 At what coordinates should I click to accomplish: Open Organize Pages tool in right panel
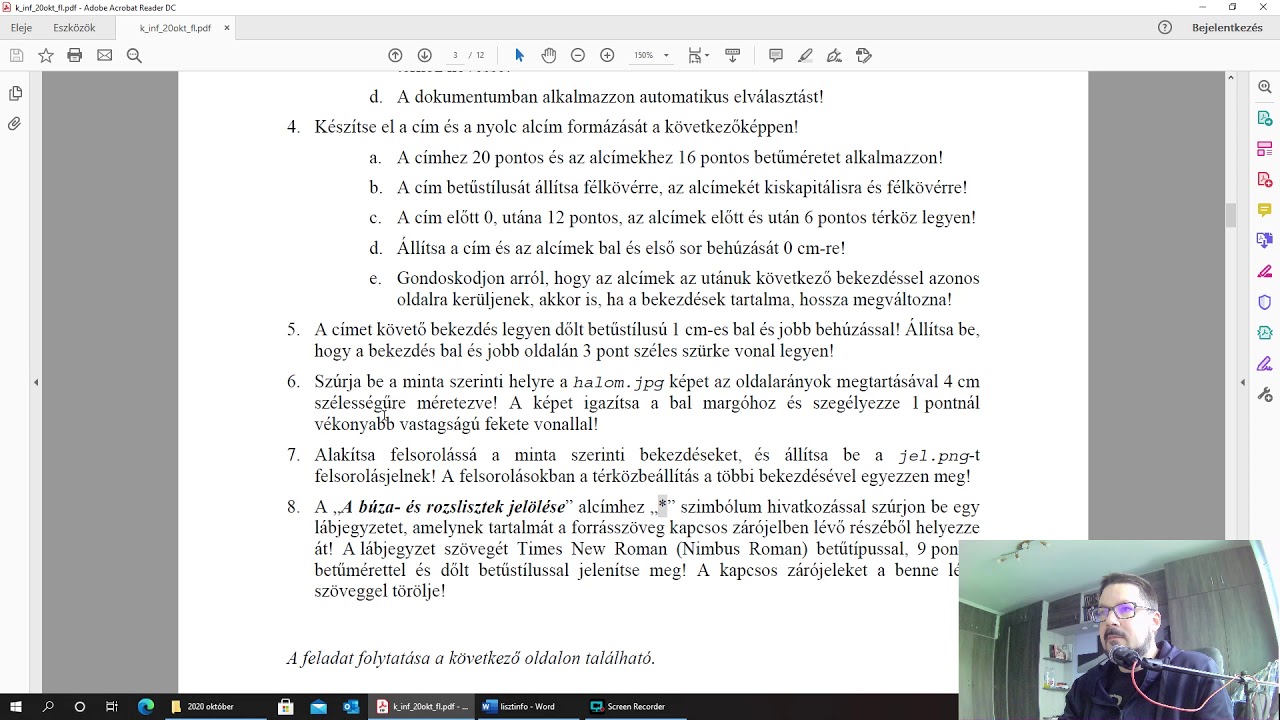click(x=1265, y=150)
